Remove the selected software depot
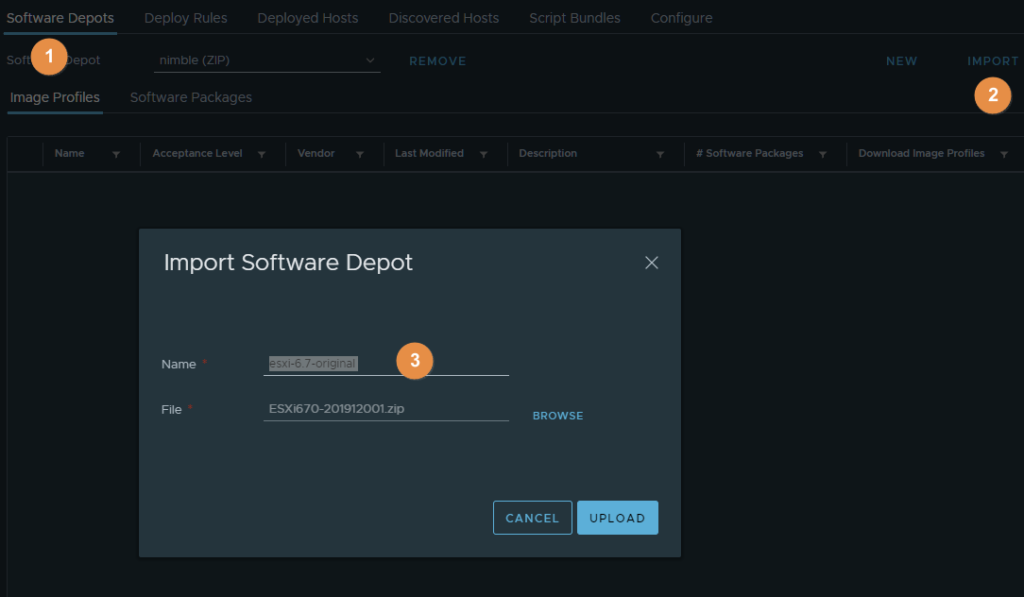This screenshot has height=597, width=1024. (437, 61)
